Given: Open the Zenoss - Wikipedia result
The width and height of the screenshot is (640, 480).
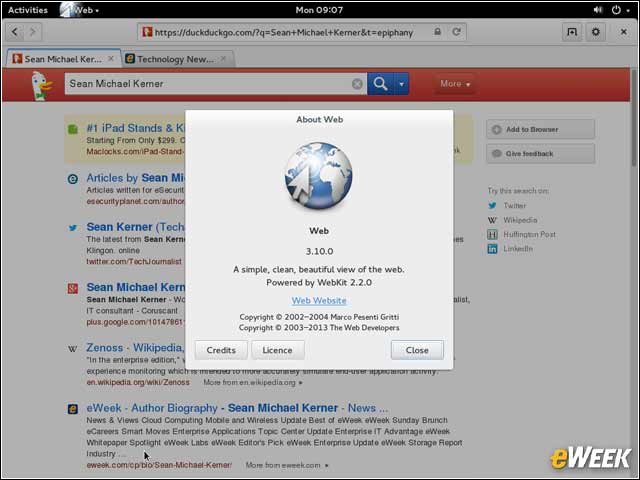Looking at the screenshot, I should [x=136, y=348].
